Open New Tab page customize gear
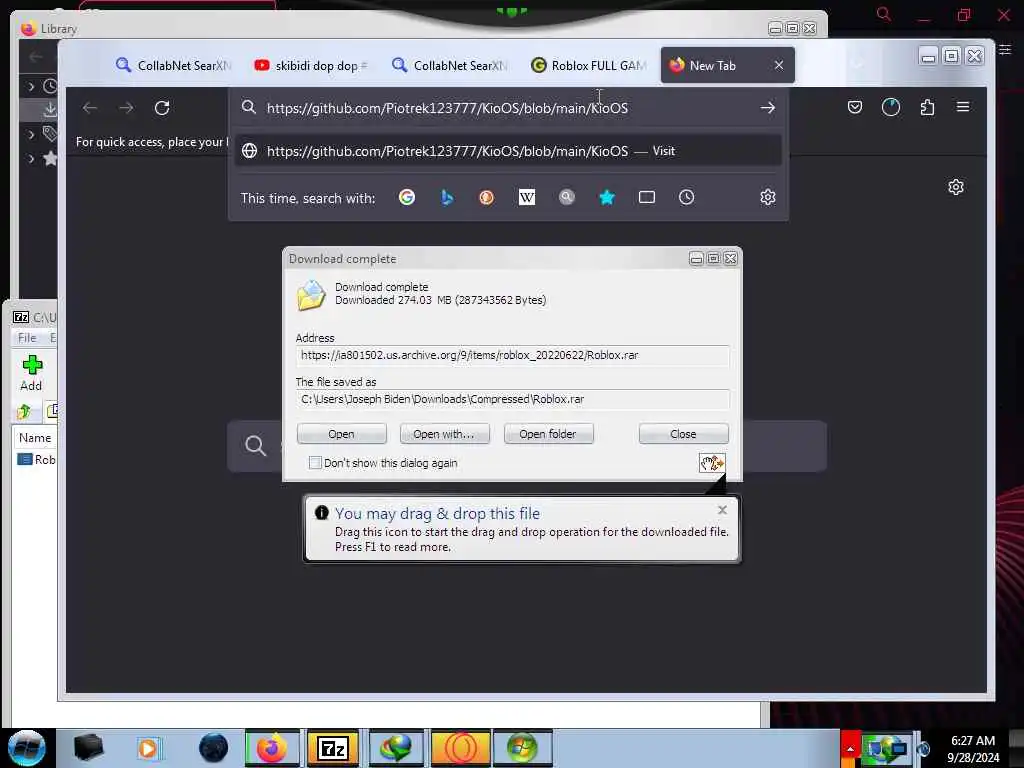Viewport: 1024px width, 768px height. [x=956, y=187]
